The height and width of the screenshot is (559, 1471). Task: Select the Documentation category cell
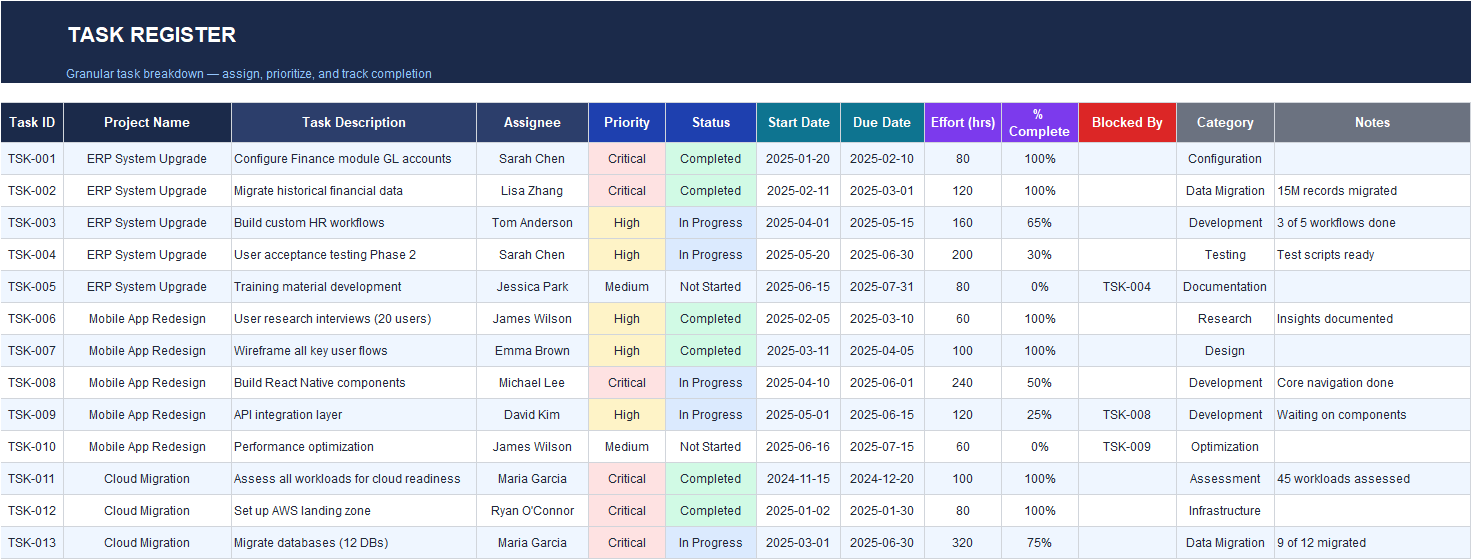[x=1225, y=286]
